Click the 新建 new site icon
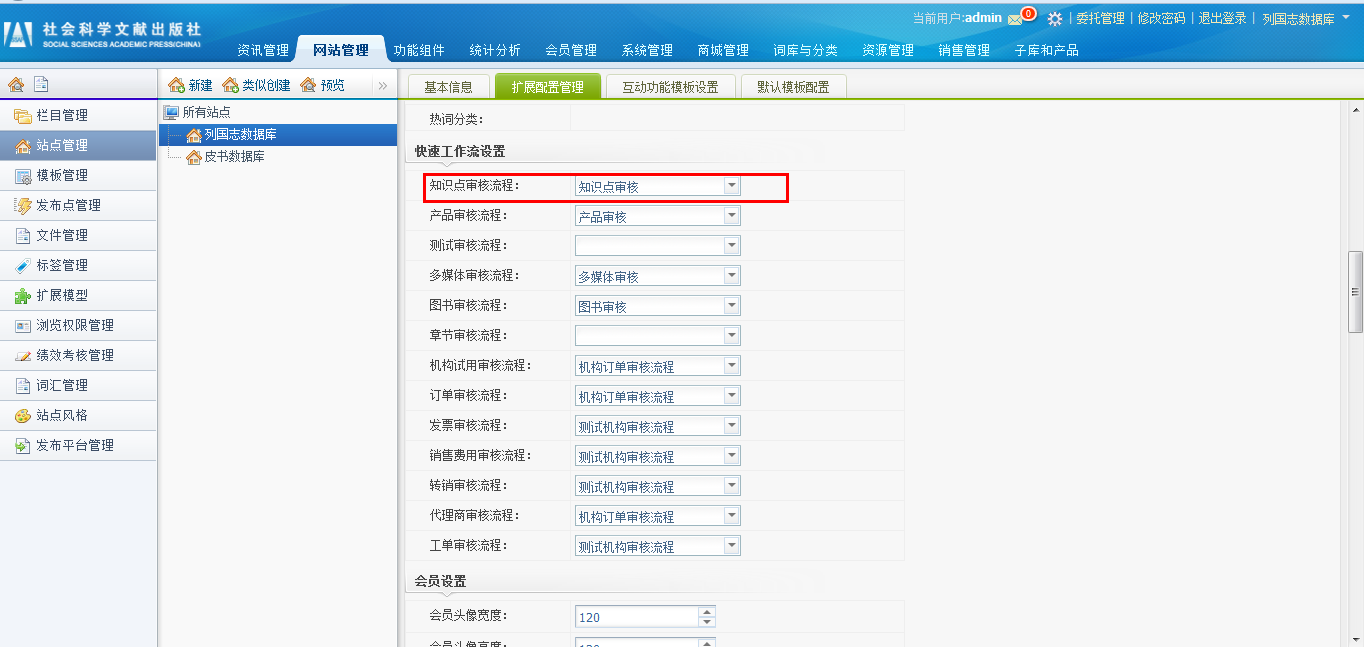This screenshot has height=647, width=1364. [177, 86]
